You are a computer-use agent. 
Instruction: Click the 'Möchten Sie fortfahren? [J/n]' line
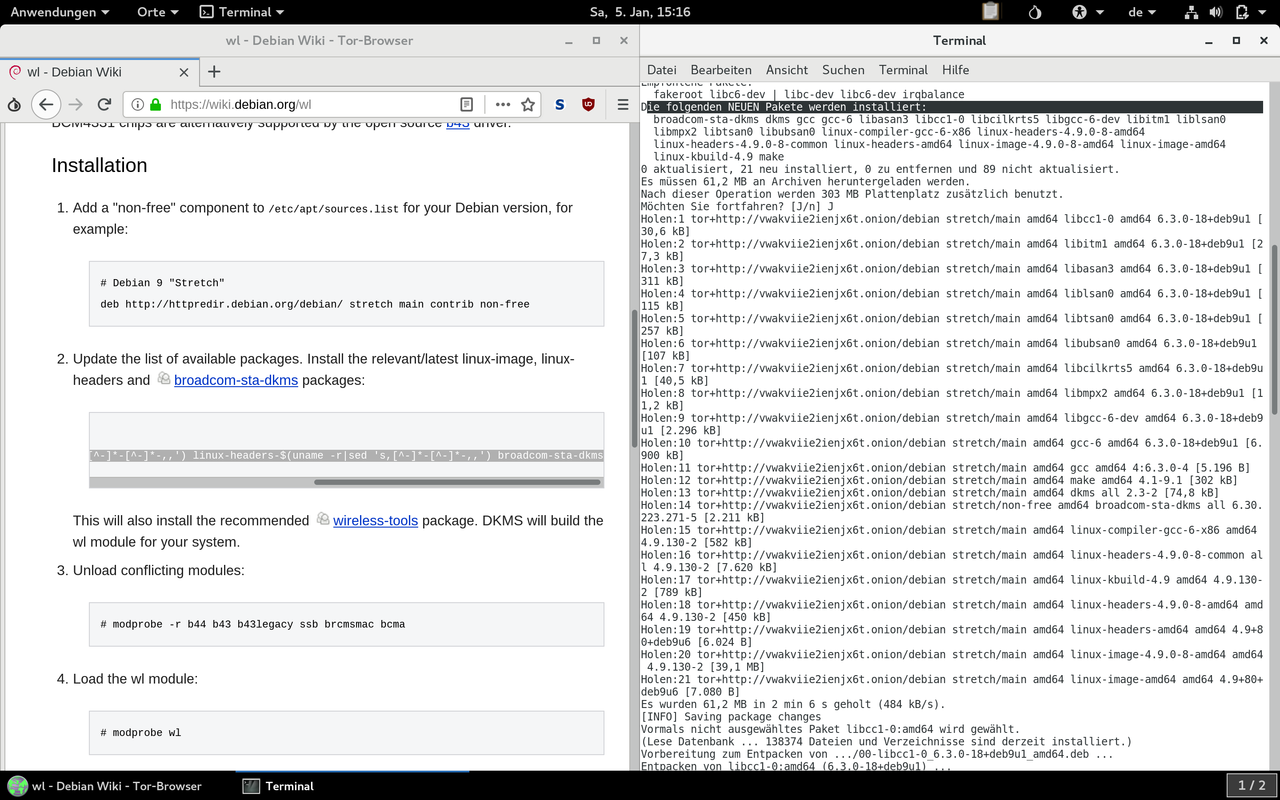(737, 206)
